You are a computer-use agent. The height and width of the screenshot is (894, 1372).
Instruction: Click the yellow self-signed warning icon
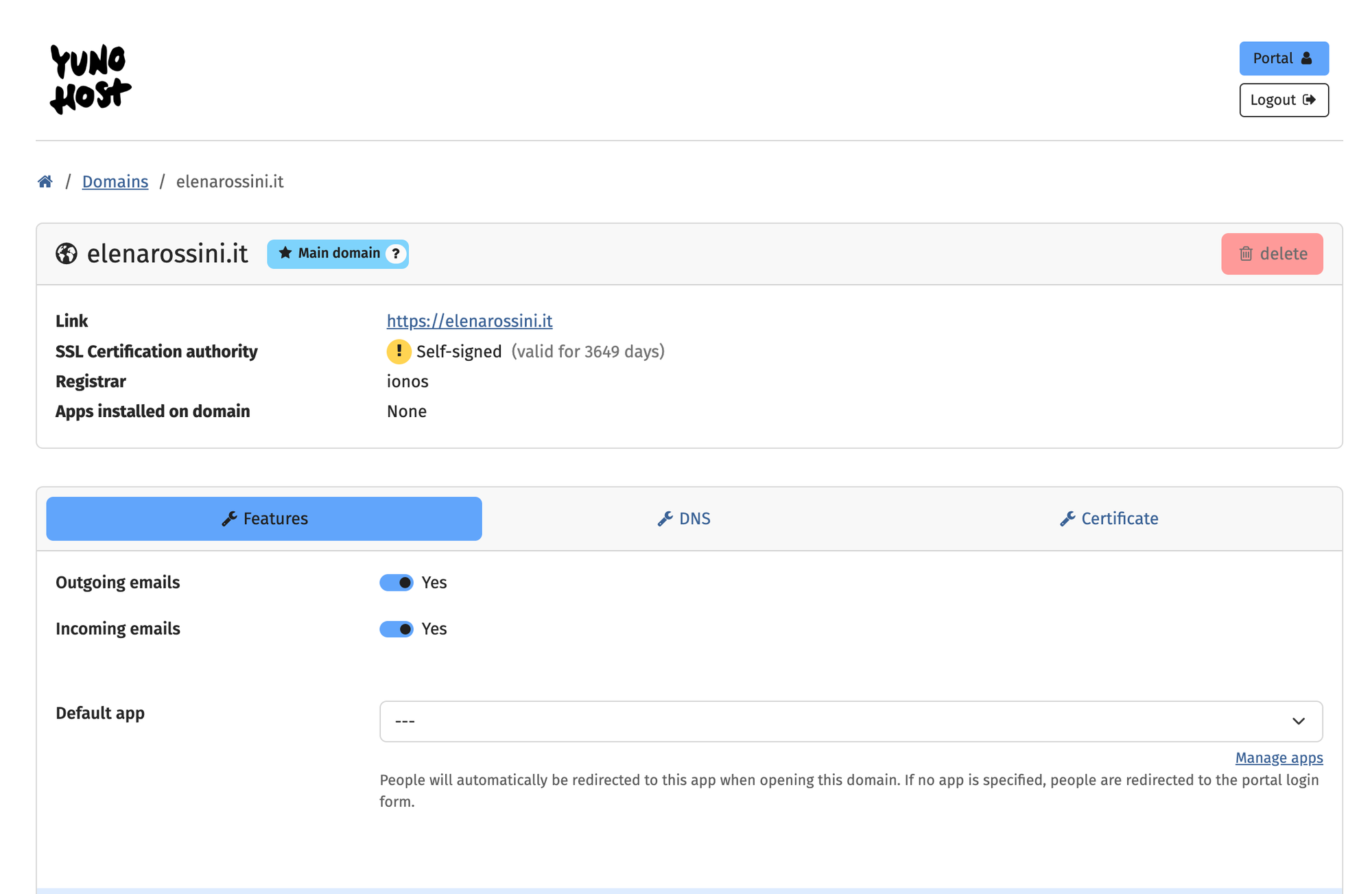point(399,351)
